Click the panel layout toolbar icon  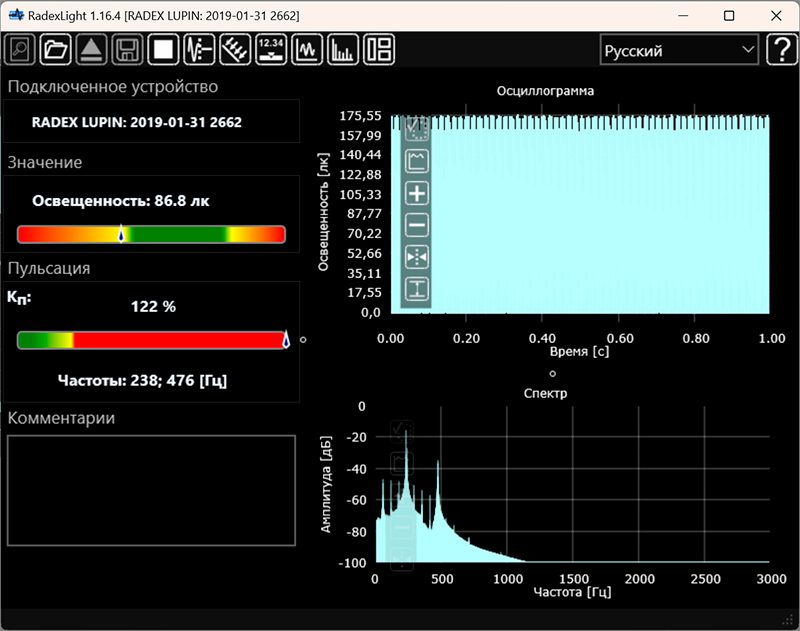379,49
